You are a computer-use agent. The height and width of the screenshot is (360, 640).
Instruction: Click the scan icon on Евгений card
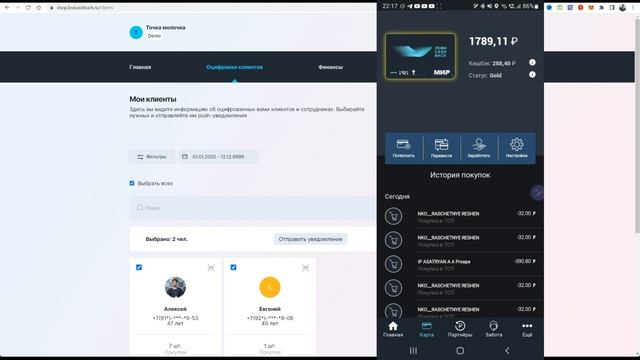305,268
